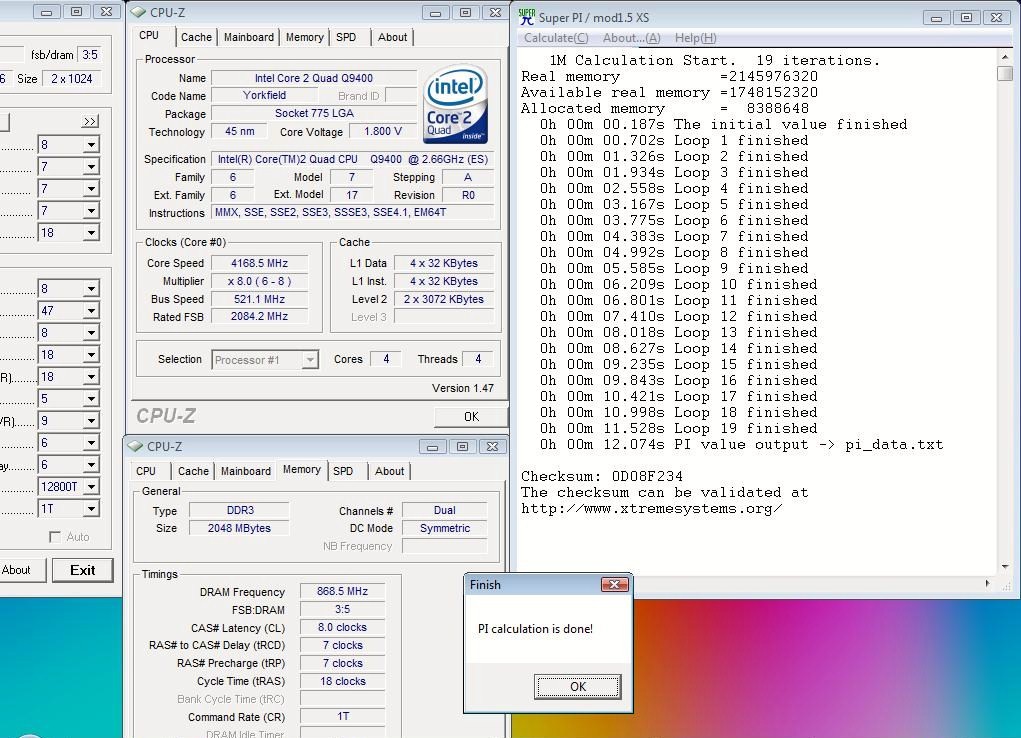1021x738 pixels.
Task: Click the DRAM Frequency 868.5 MHz field
Action: (x=343, y=591)
